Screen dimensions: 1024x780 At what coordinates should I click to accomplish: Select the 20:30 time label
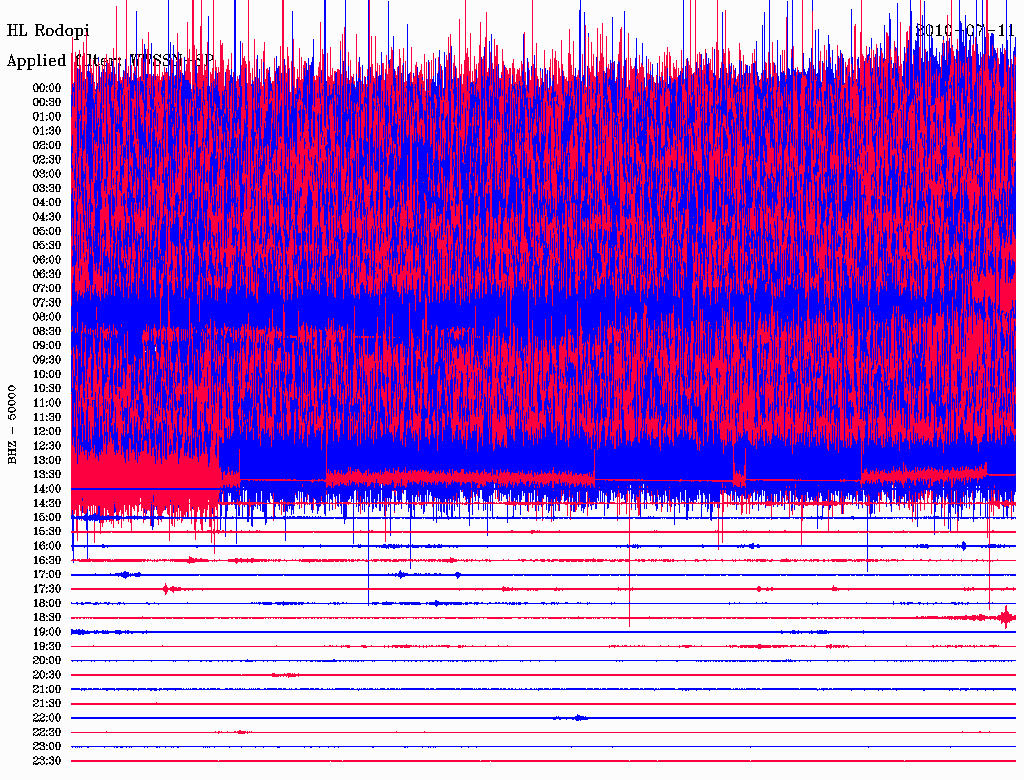pos(47,675)
